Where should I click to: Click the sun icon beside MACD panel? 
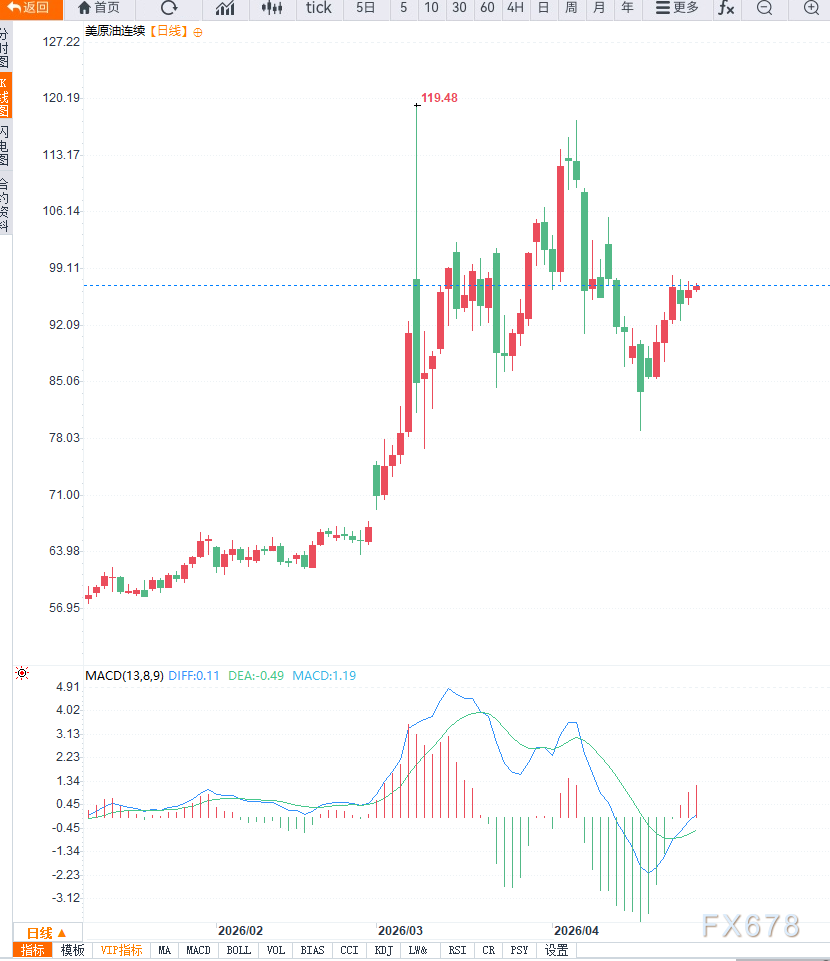[x=22, y=675]
